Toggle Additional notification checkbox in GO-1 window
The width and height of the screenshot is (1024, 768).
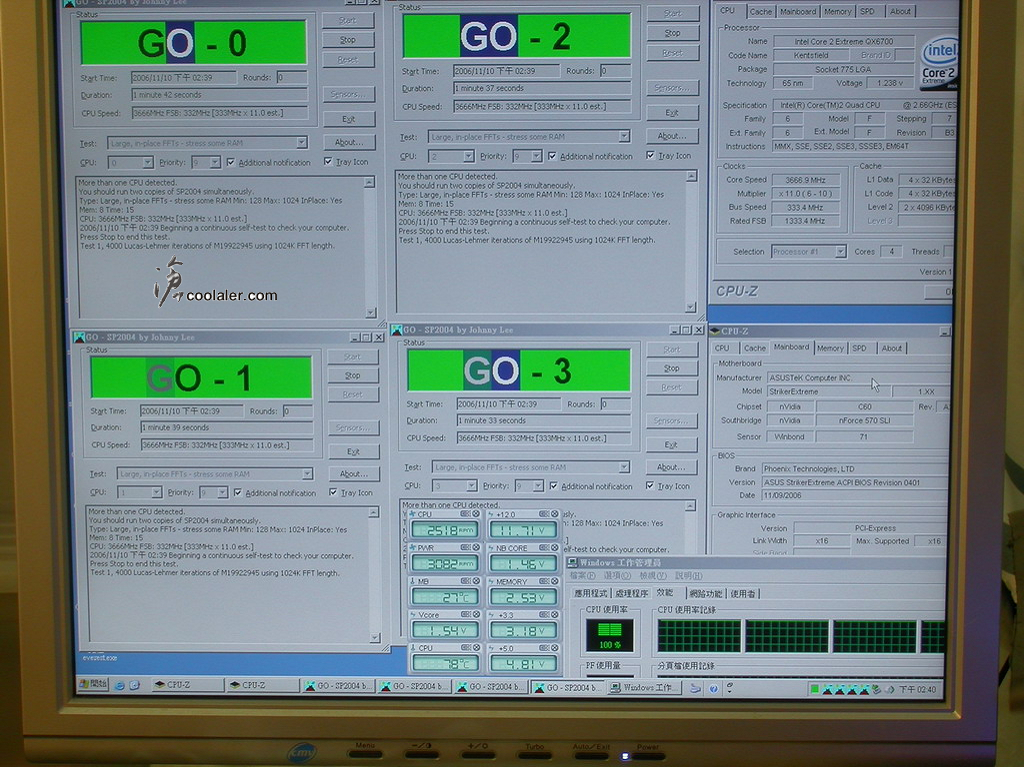[x=237, y=492]
